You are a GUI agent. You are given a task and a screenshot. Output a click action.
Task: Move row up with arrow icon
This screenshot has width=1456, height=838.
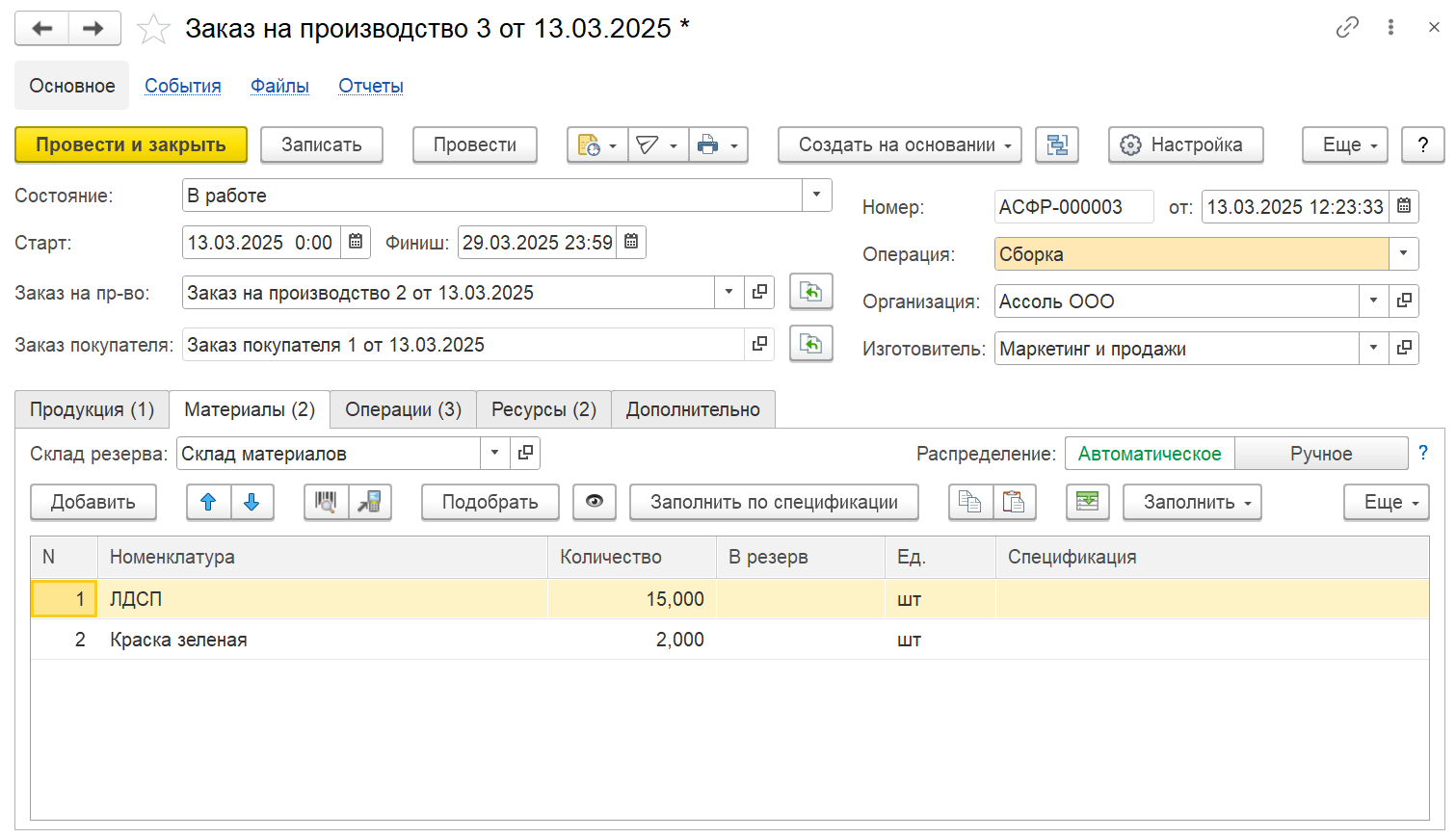(208, 502)
